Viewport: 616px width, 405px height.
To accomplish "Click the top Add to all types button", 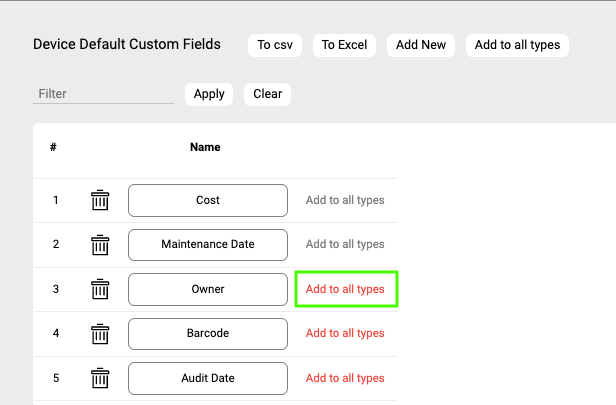I will point(517,45).
